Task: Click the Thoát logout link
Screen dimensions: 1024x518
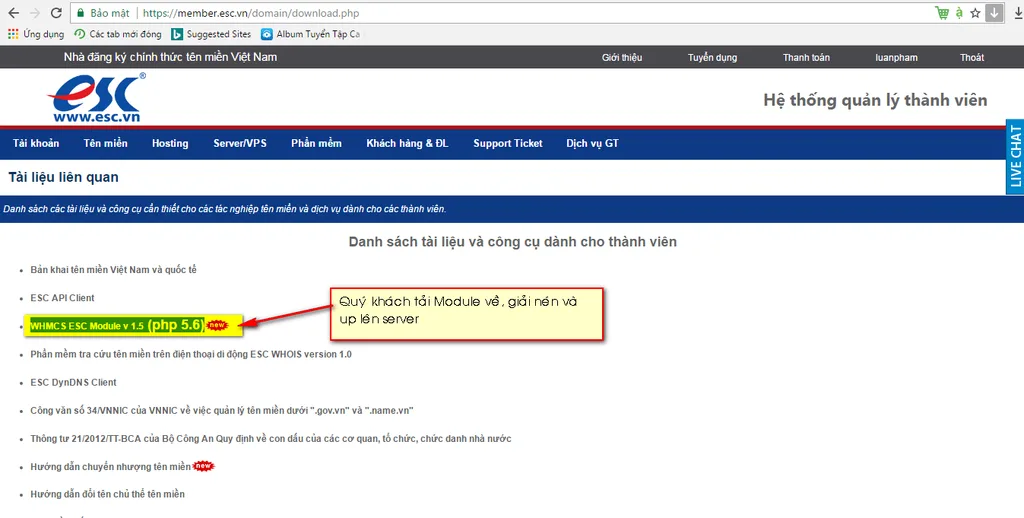Action: [972, 57]
